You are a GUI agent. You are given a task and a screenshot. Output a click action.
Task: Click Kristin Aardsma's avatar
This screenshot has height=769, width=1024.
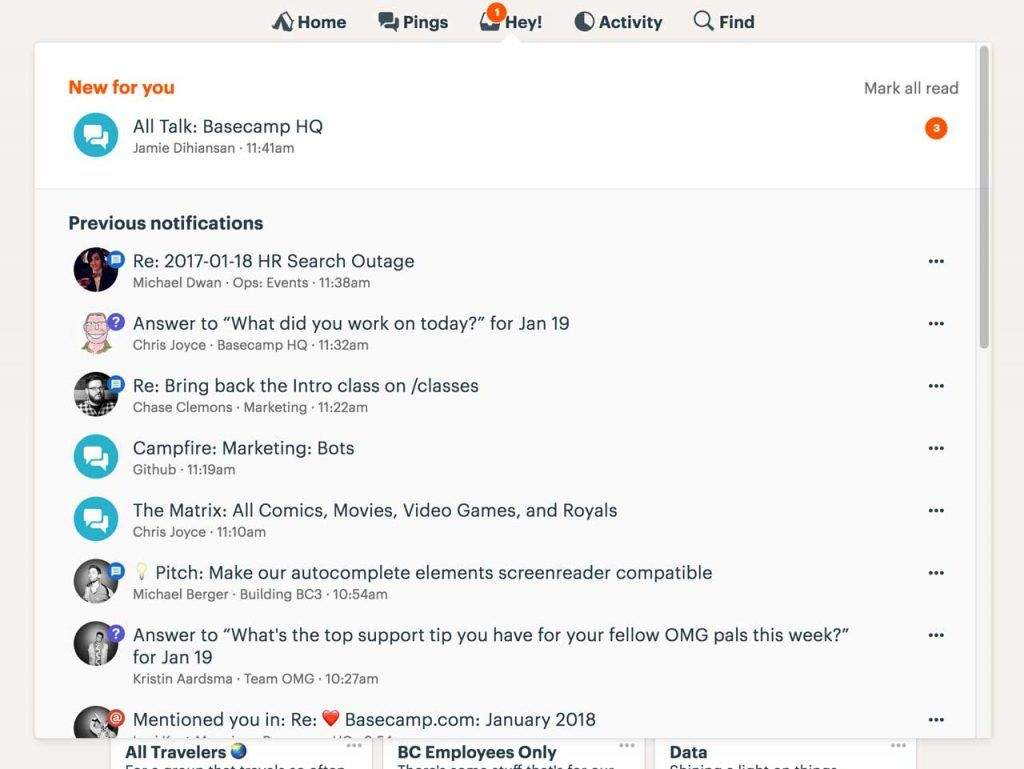pos(95,643)
